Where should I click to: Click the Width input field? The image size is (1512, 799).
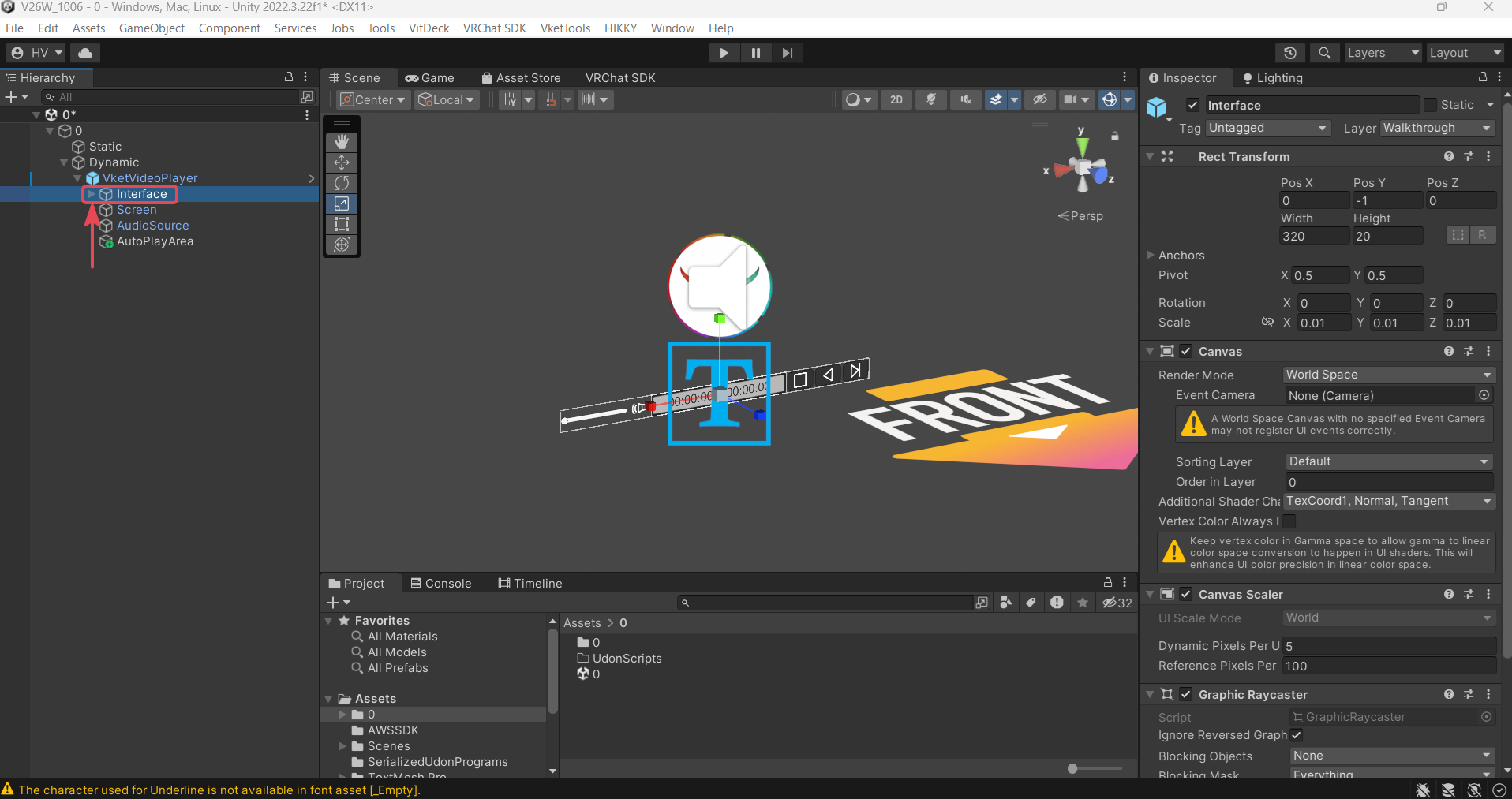[1314, 236]
